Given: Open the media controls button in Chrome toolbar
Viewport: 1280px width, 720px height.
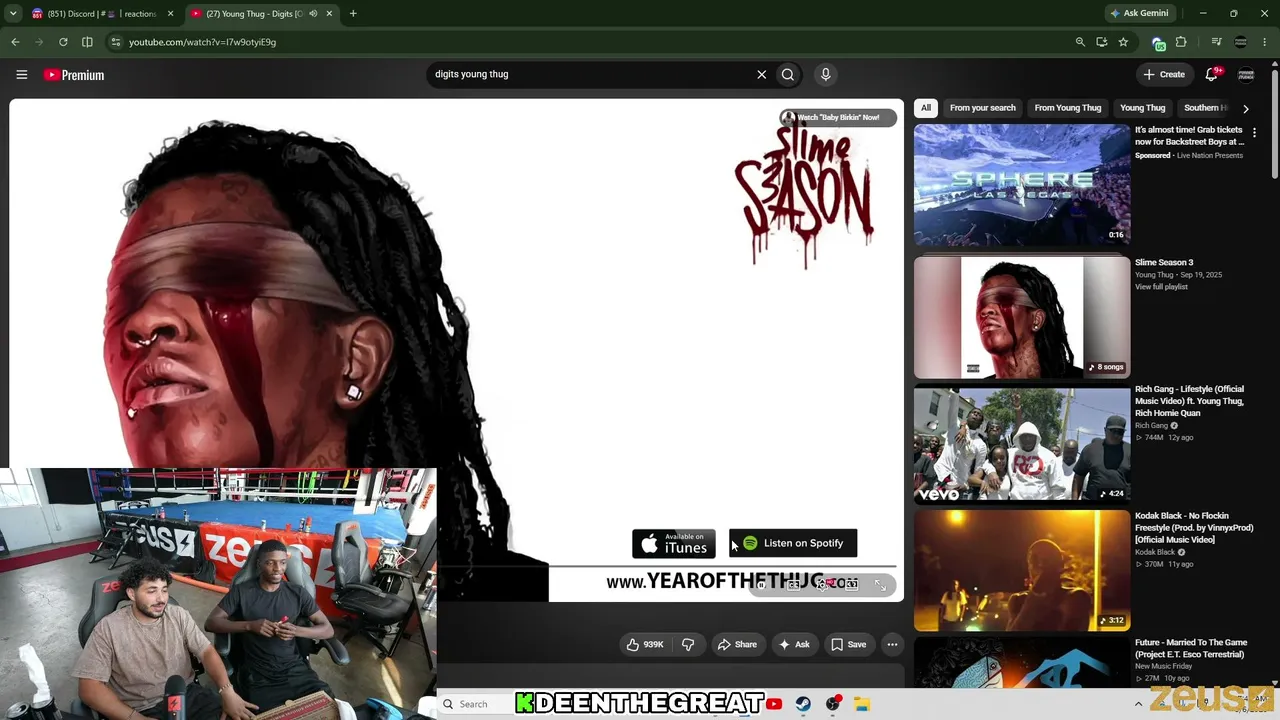Looking at the screenshot, I should click(x=1216, y=42).
